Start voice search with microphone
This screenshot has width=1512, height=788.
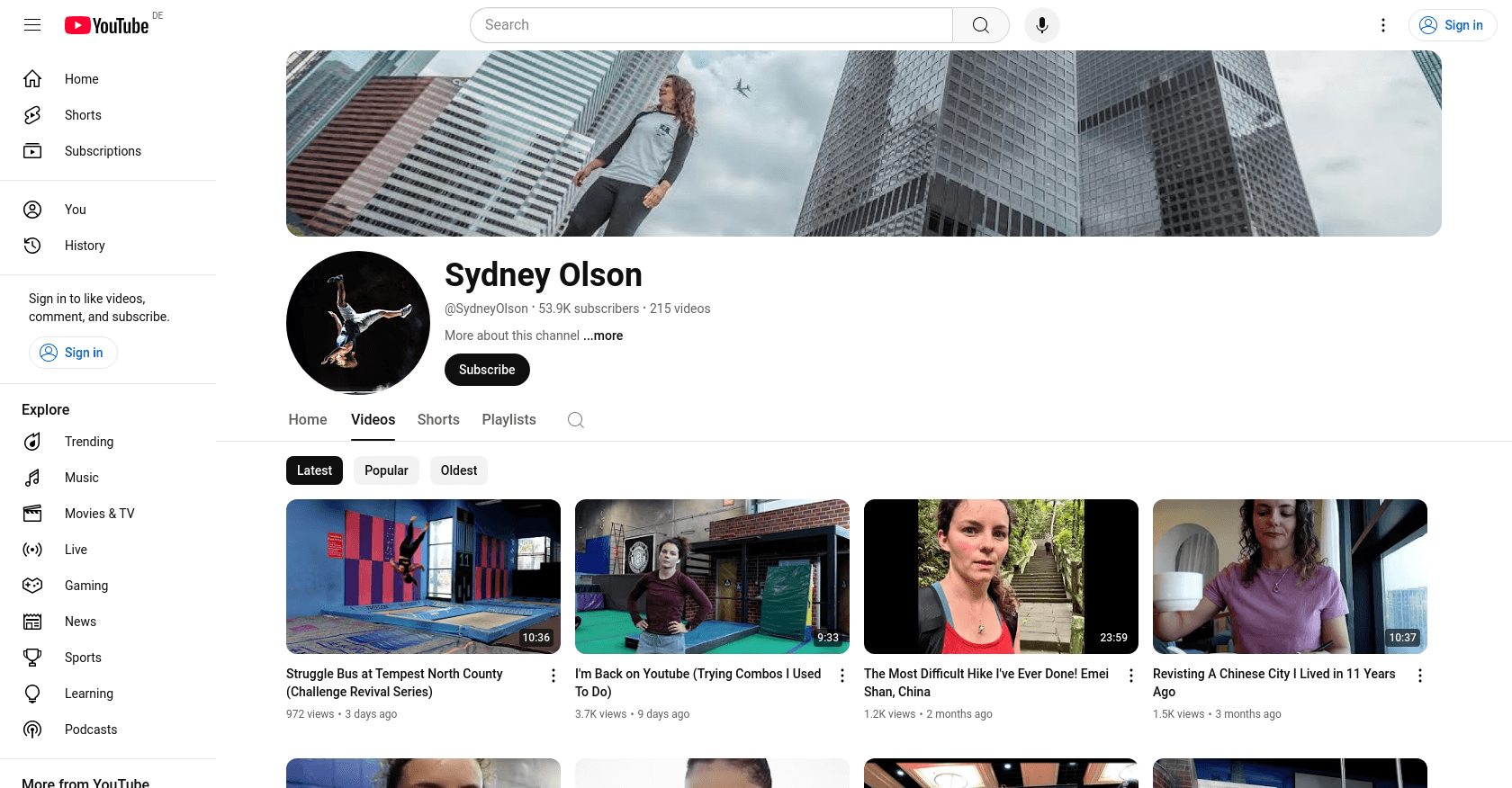point(1041,25)
